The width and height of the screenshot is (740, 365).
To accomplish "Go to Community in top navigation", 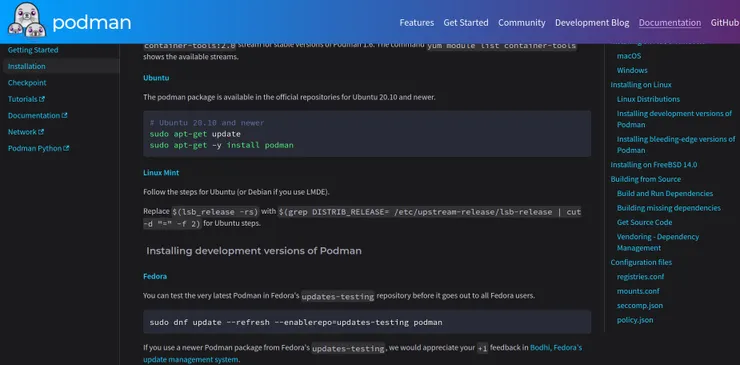I will (x=521, y=23).
